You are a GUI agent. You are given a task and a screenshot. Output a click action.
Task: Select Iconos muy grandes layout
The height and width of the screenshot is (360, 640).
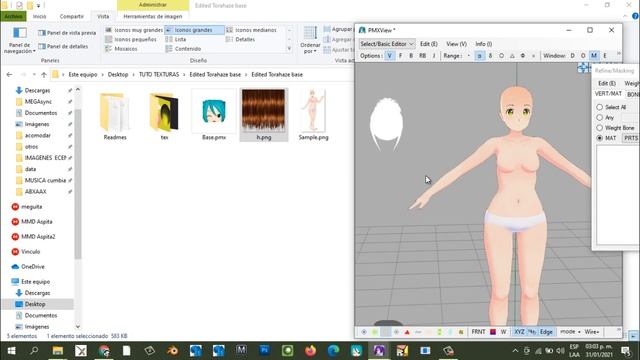pos(134,30)
